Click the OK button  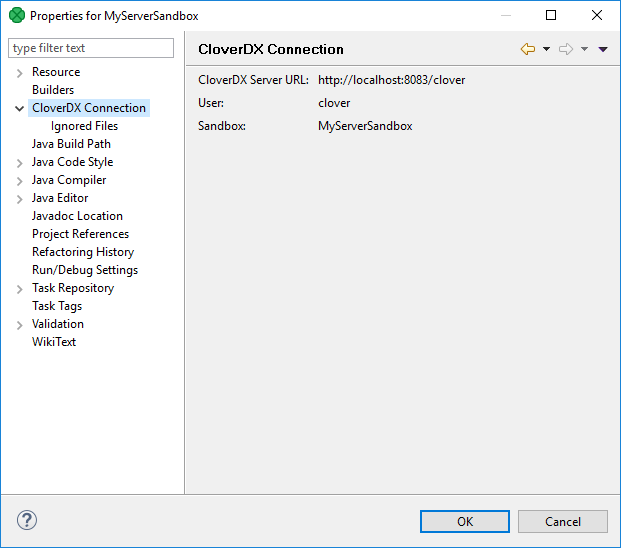point(465,521)
